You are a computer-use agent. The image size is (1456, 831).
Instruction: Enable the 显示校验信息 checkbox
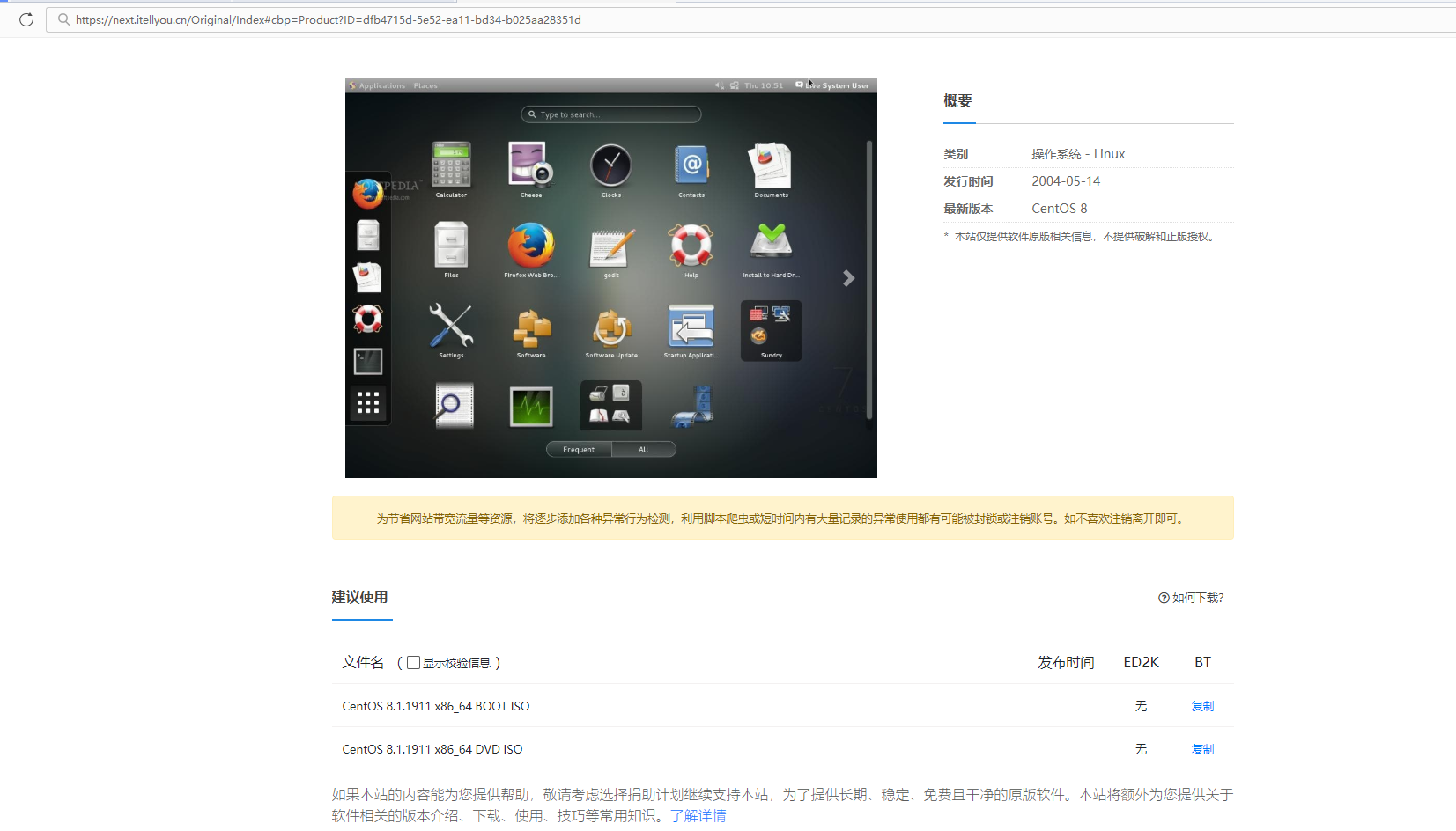(413, 662)
